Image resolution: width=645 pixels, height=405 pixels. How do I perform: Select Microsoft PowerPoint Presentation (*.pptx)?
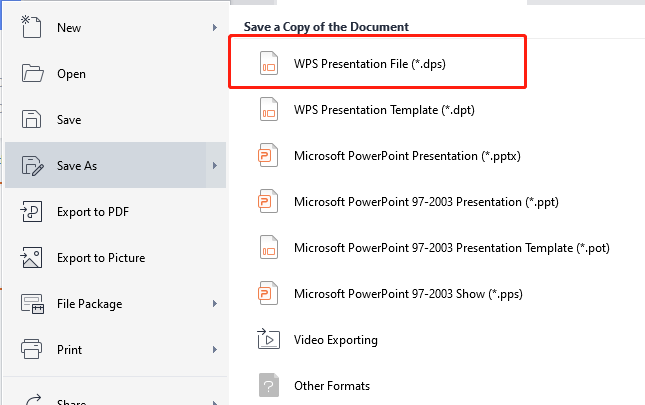point(407,156)
